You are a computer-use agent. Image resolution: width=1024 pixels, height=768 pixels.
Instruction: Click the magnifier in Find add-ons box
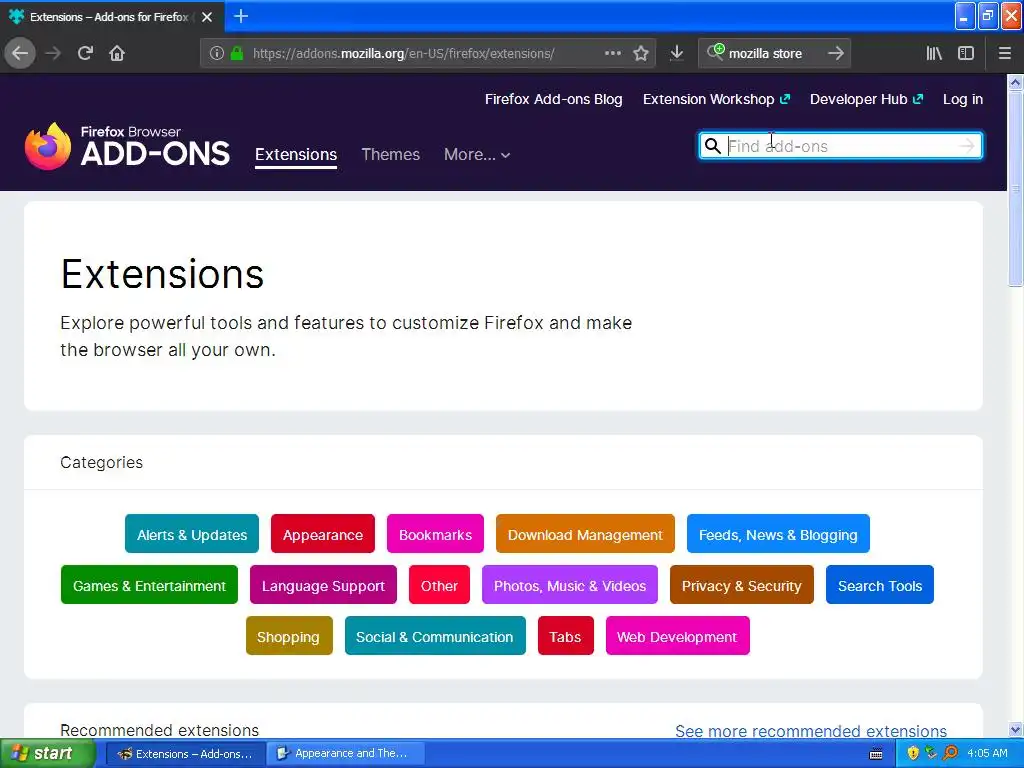pyautogui.click(x=712, y=146)
